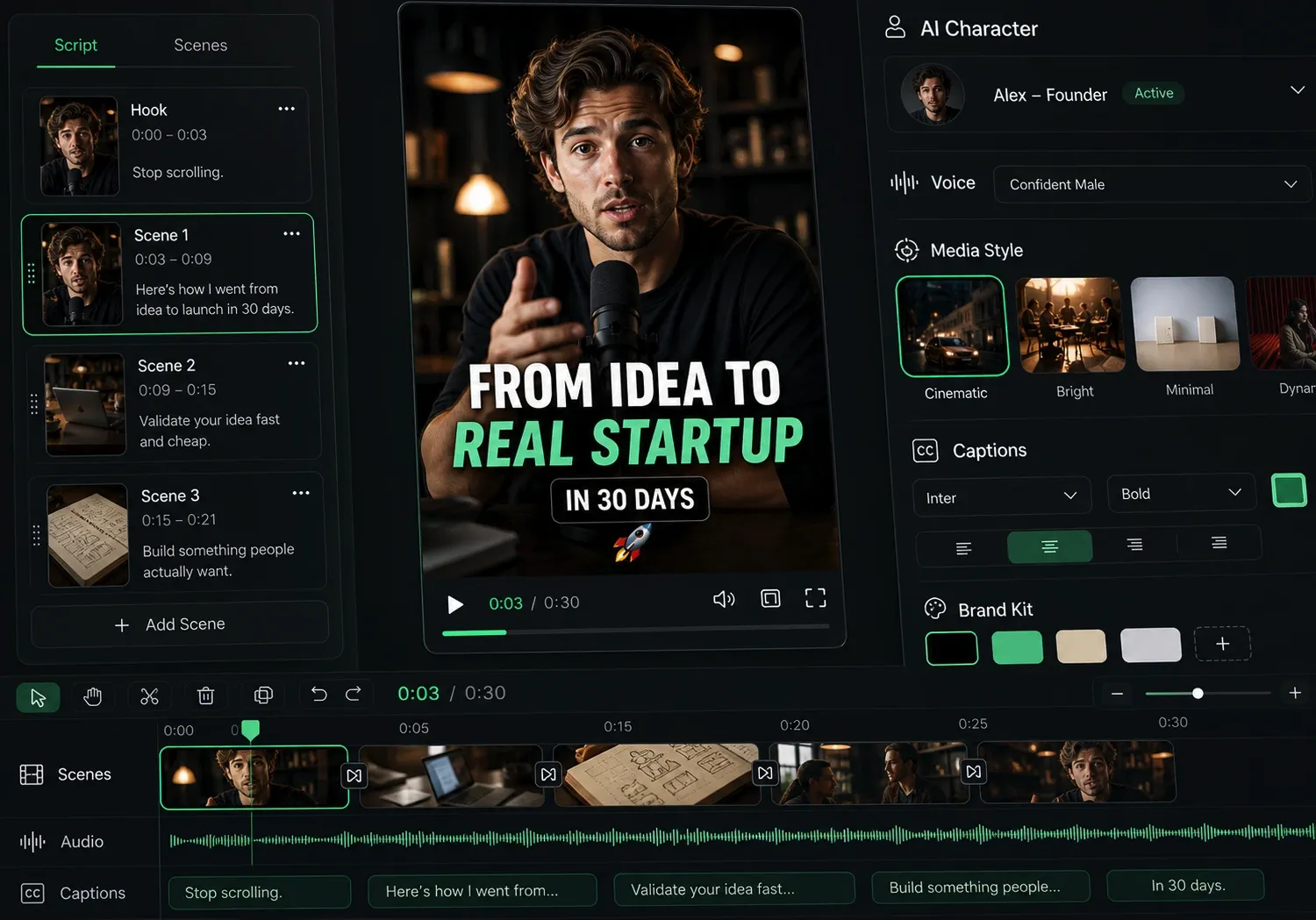Open Scene 1 more options menu
Screen dimensions: 1316x920
tap(292, 233)
